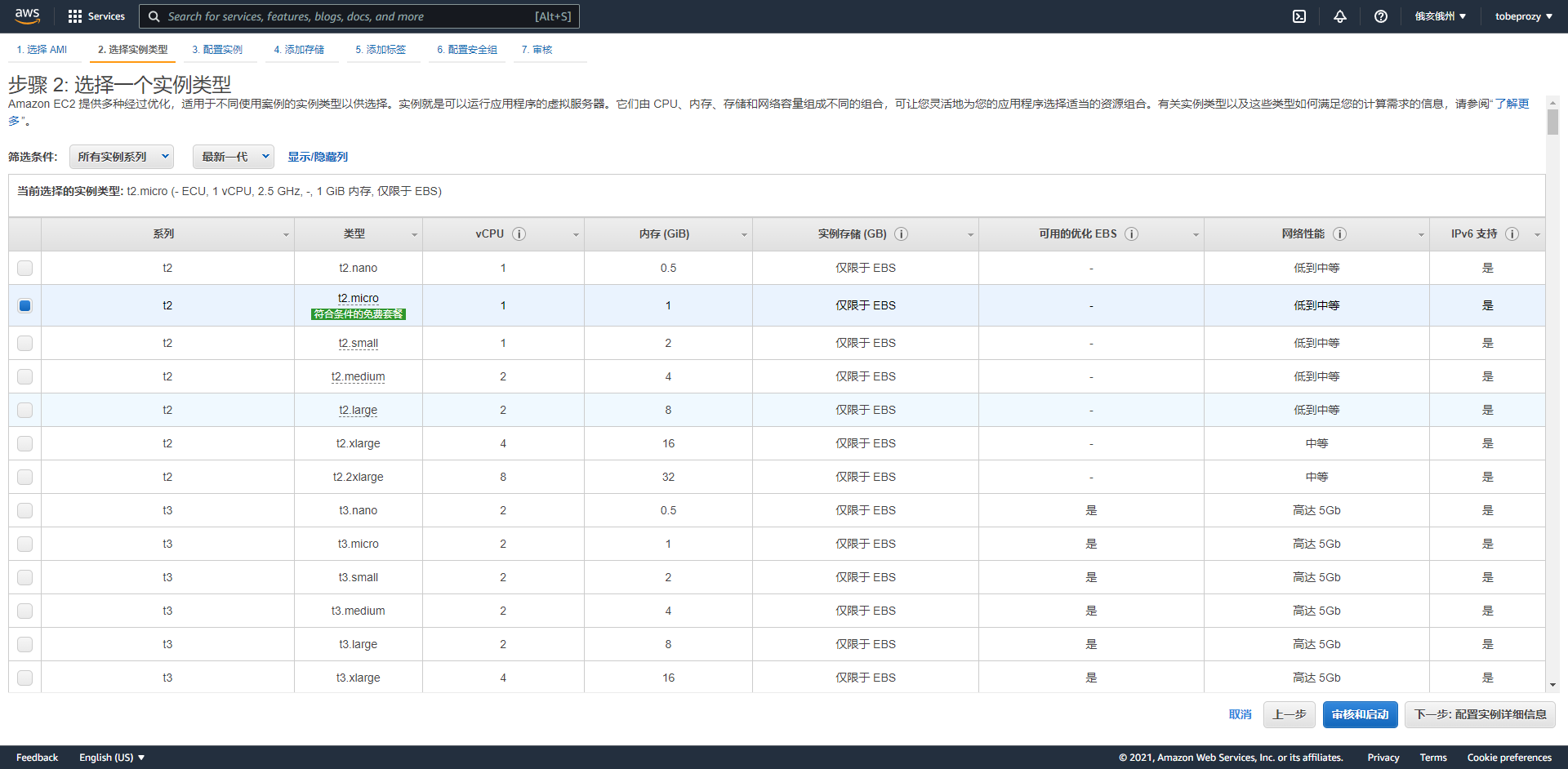This screenshot has height=769, width=1568.
Task: Select the t2.small row checkbox
Action: click(25, 343)
